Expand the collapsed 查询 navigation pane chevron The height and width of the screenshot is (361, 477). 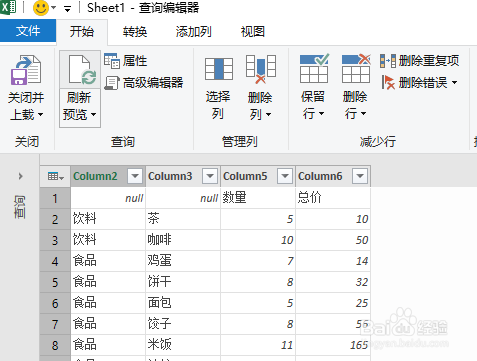coord(21,176)
